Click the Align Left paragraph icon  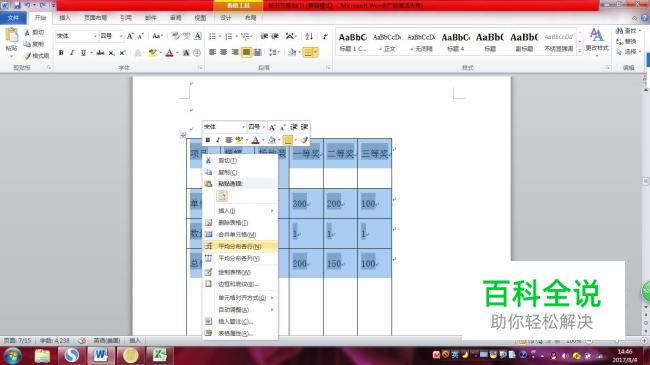point(213,52)
